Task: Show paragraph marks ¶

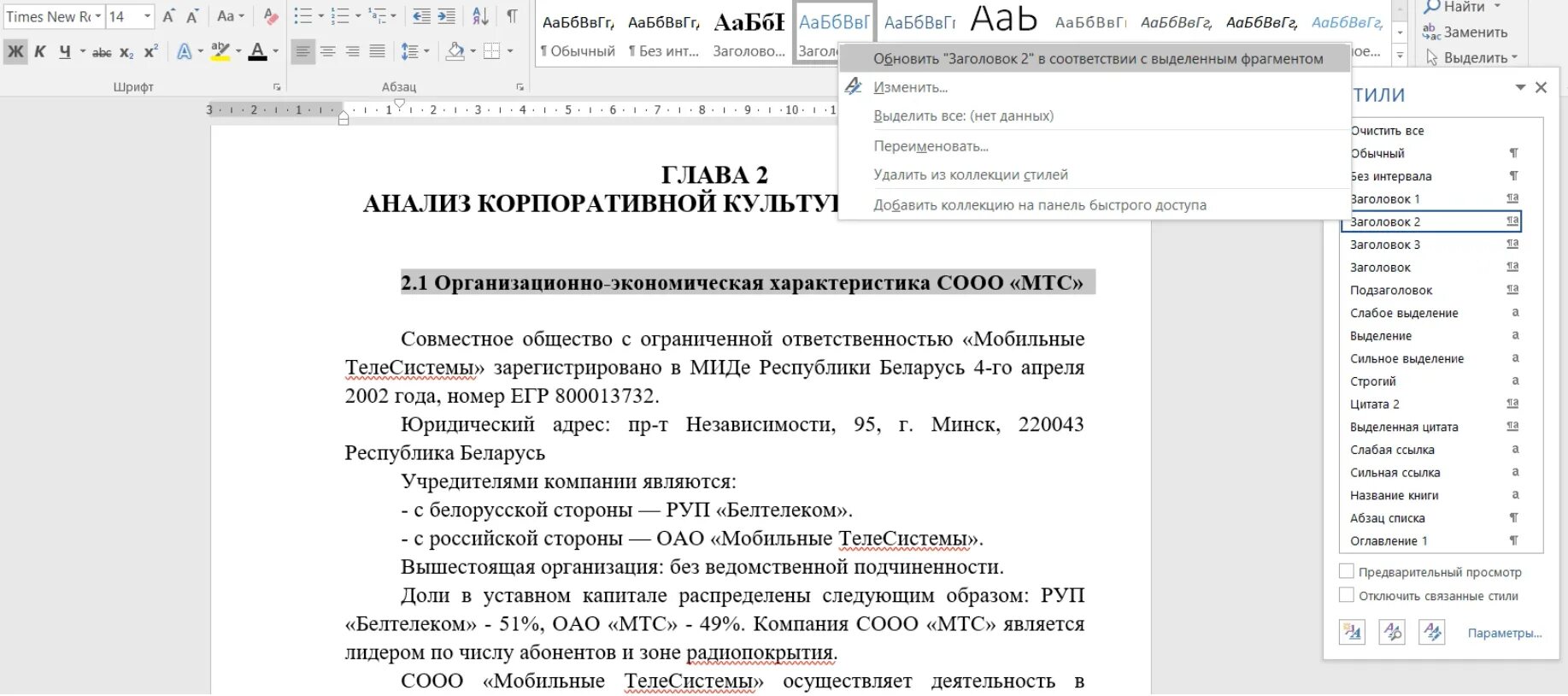Action: tap(512, 16)
